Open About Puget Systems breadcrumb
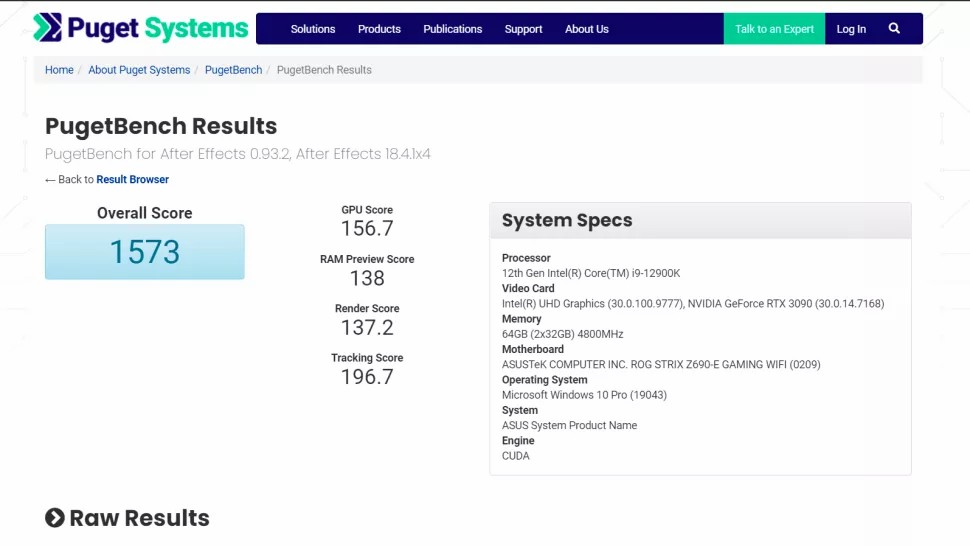Viewport: 970px width, 546px height. pos(139,70)
